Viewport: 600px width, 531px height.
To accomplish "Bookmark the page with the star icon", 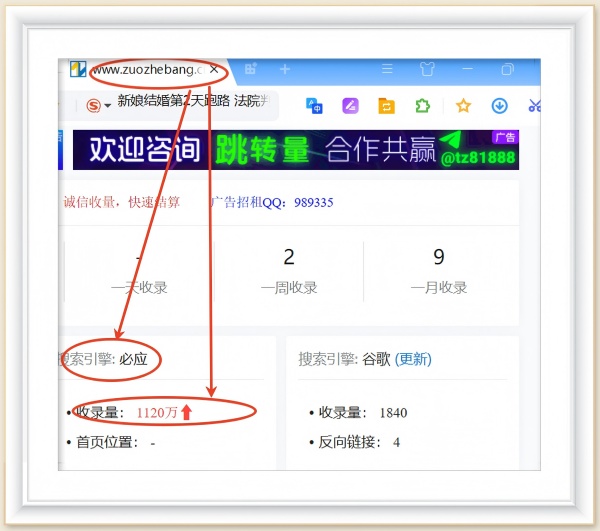I will click(x=463, y=105).
